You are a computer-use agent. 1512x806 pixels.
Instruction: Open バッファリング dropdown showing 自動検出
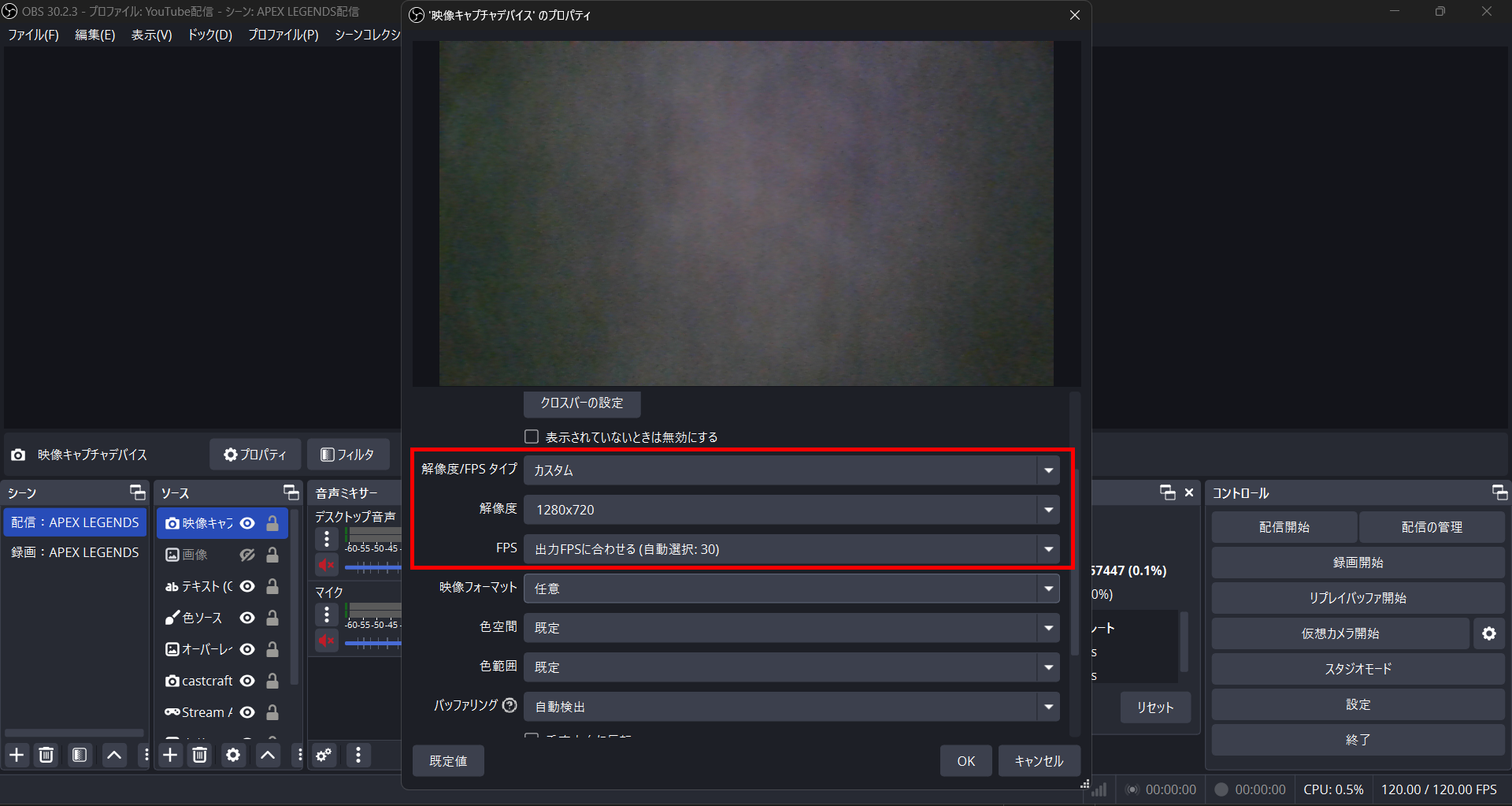pos(791,707)
